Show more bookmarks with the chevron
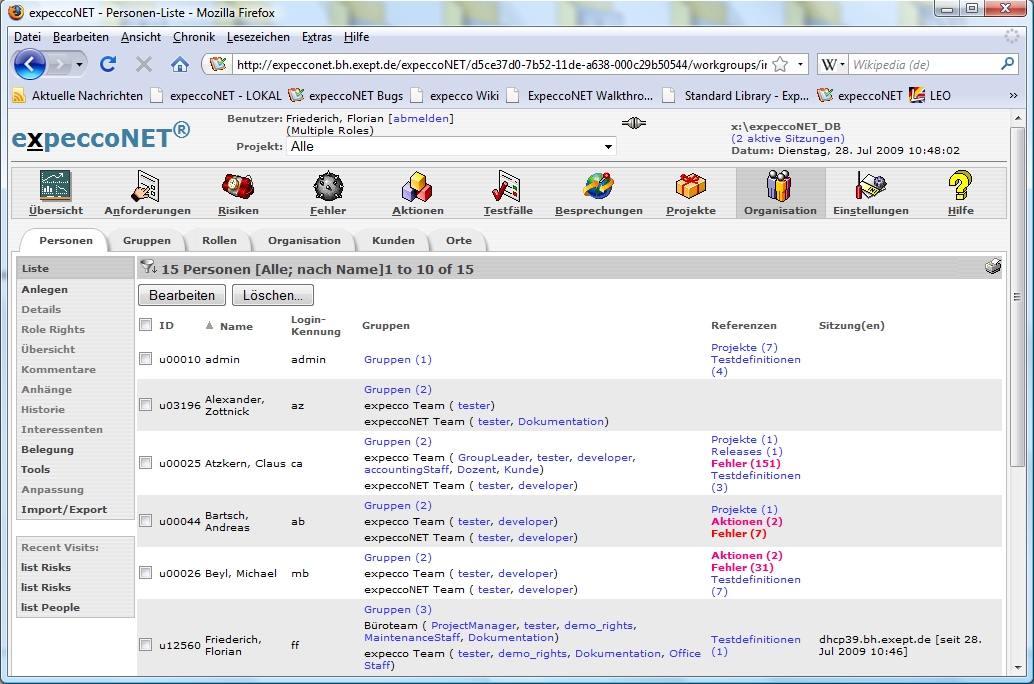The height and width of the screenshot is (684, 1034). [1013, 96]
